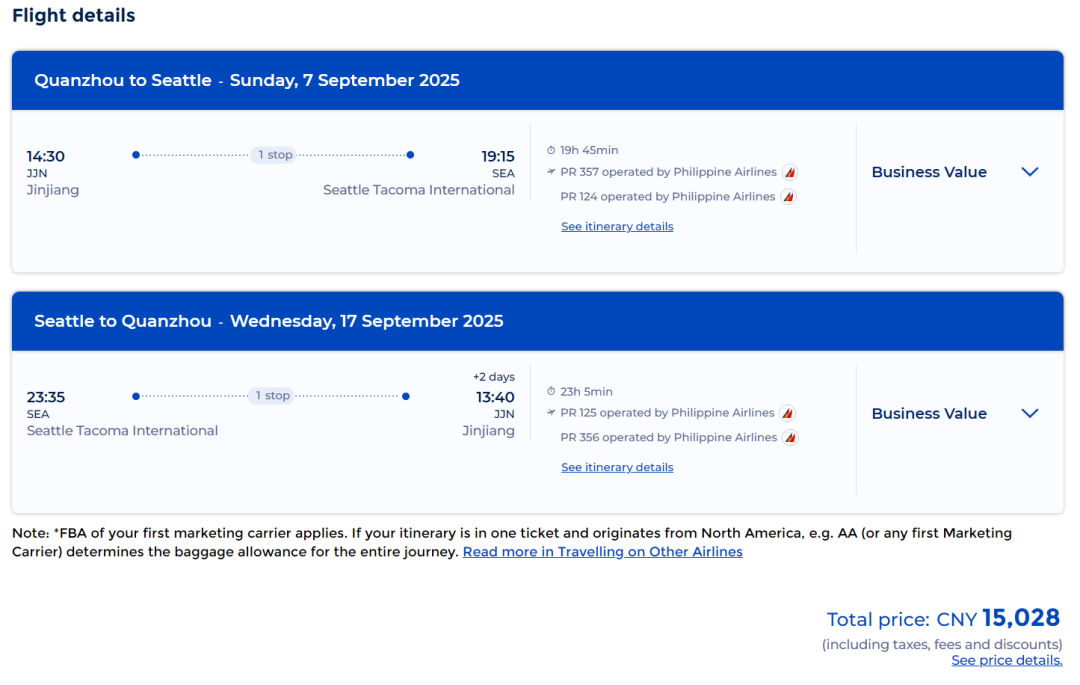Click the Philippine Airlines logo beside PR 125

click(788, 413)
